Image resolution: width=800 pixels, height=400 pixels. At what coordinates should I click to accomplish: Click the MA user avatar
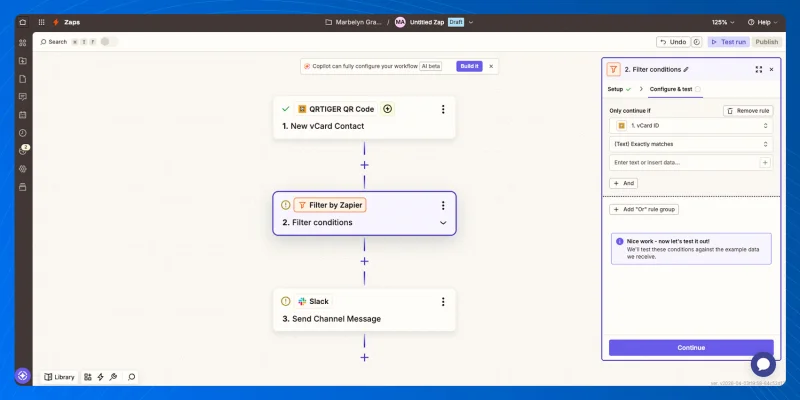click(x=400, y=22)
